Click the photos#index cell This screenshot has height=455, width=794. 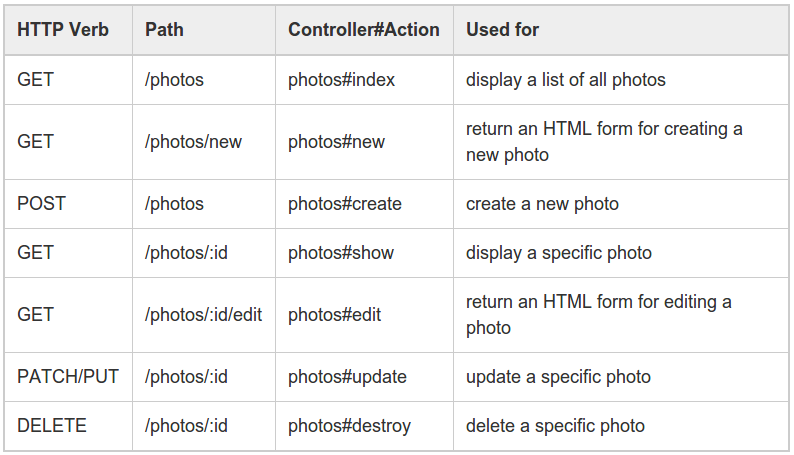pyautogui.click(x=341, y=80)
